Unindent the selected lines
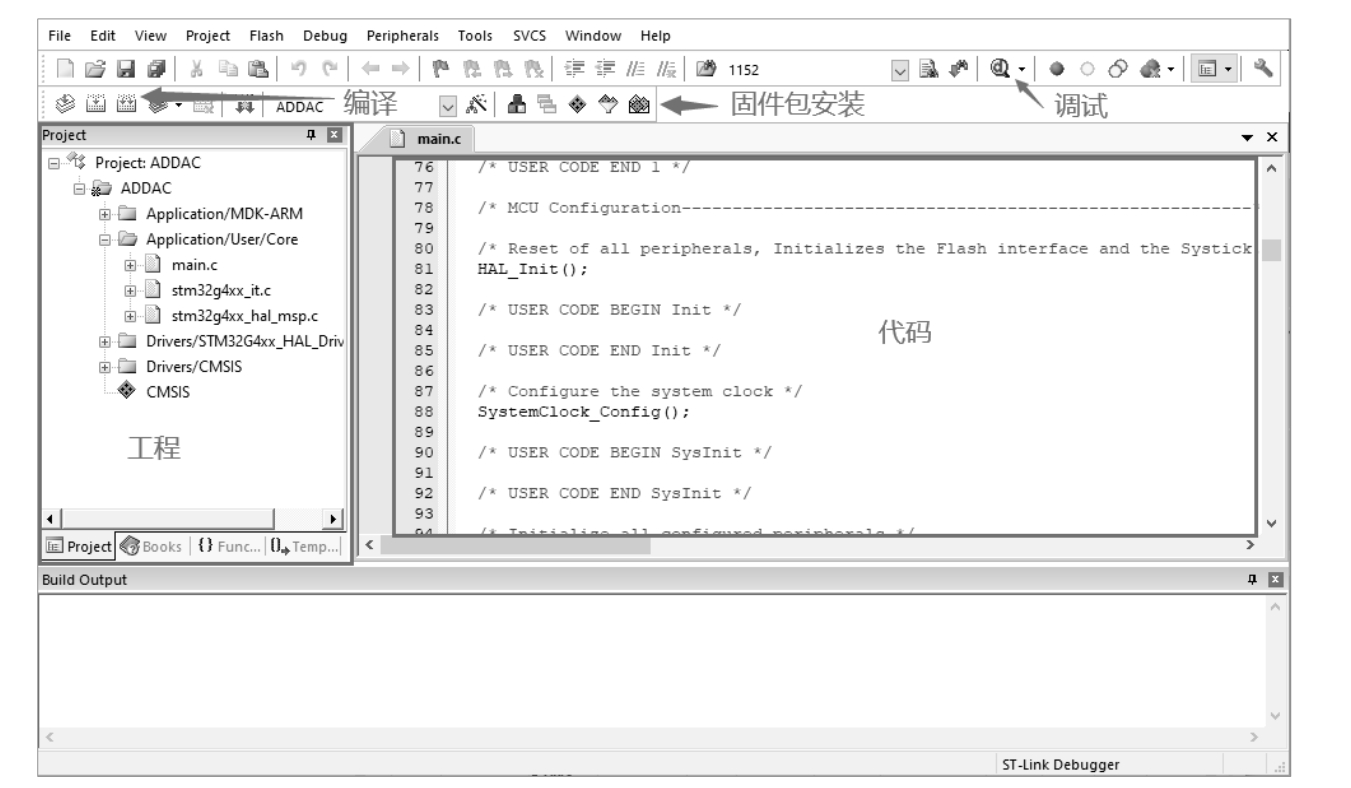Viewport: 1351px width, 788px height. 605,69
